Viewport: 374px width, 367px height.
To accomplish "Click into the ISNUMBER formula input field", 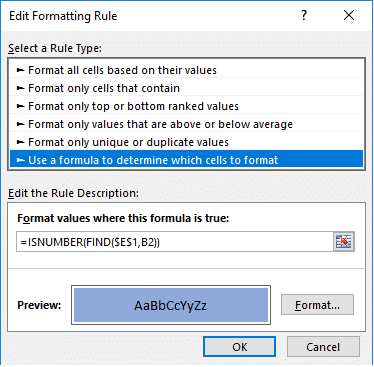I will pos(174,242).
